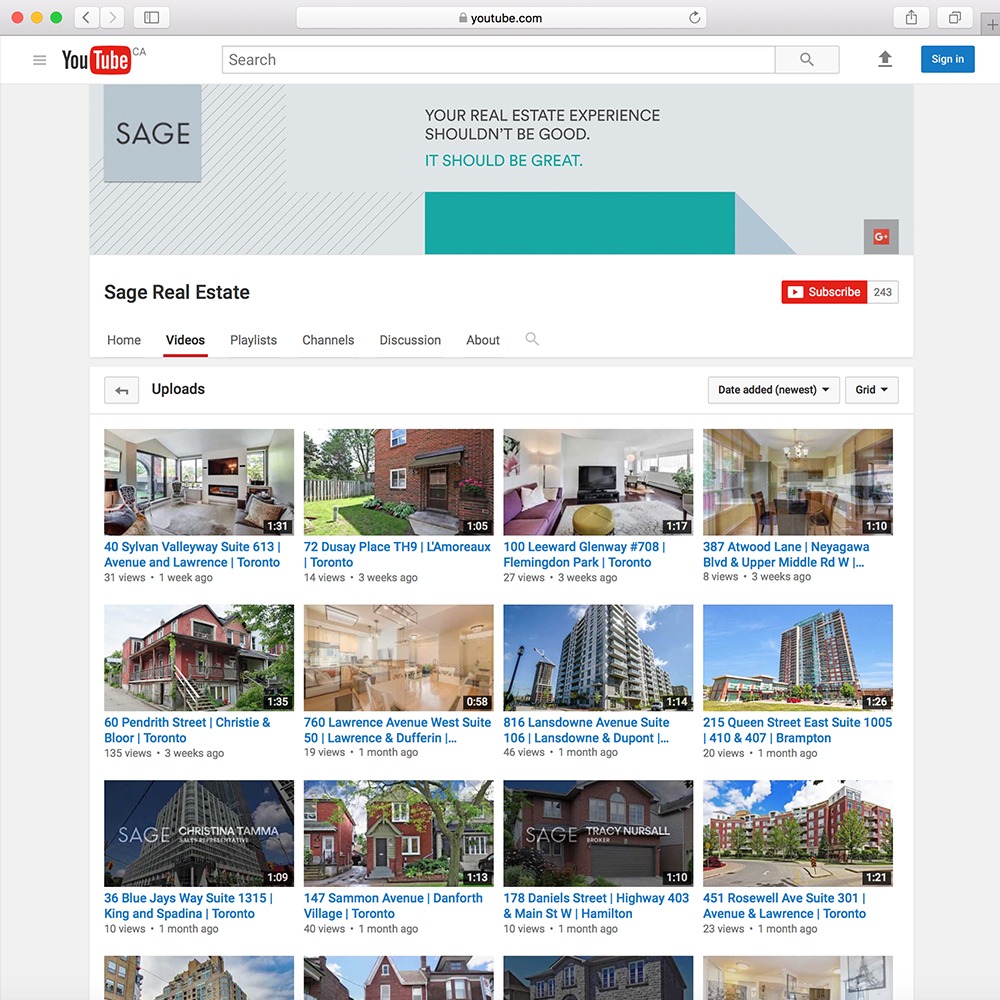Image resolution: width=1000 pixels, height=1000 pixels.
Task: Open 40 Sylvan Valleyway Suite 613 title
Action: [x=193, y=554]
